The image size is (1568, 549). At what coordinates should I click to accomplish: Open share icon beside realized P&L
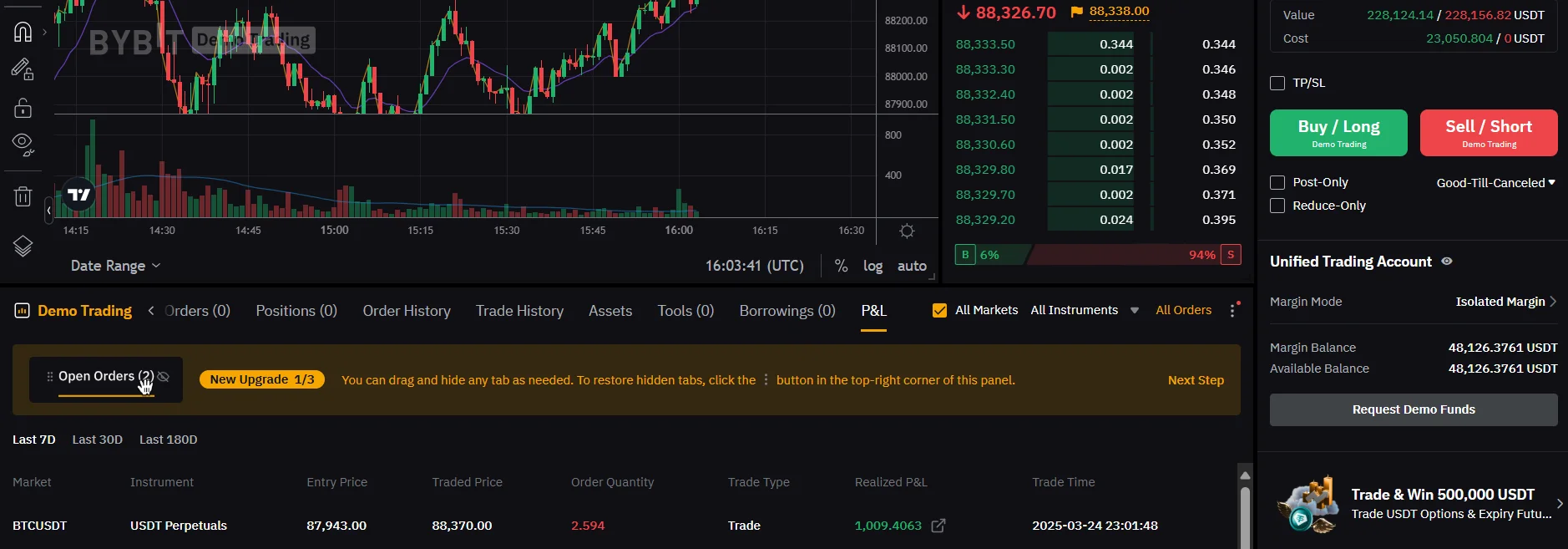[938, 526]
